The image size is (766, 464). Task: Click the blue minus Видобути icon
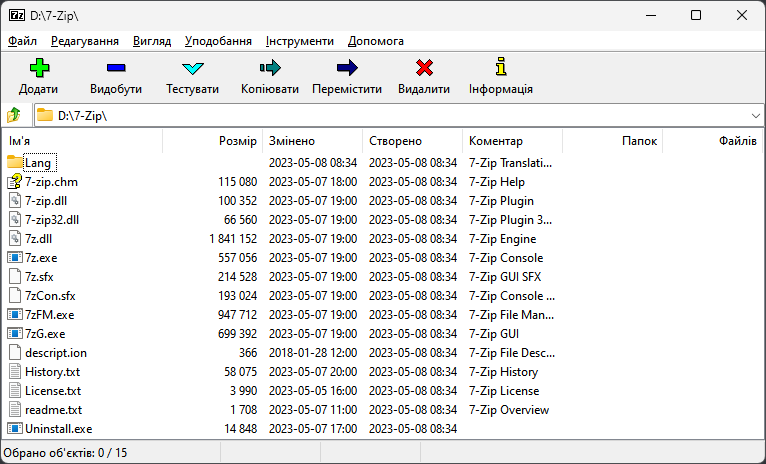click(x=116, y=68)
